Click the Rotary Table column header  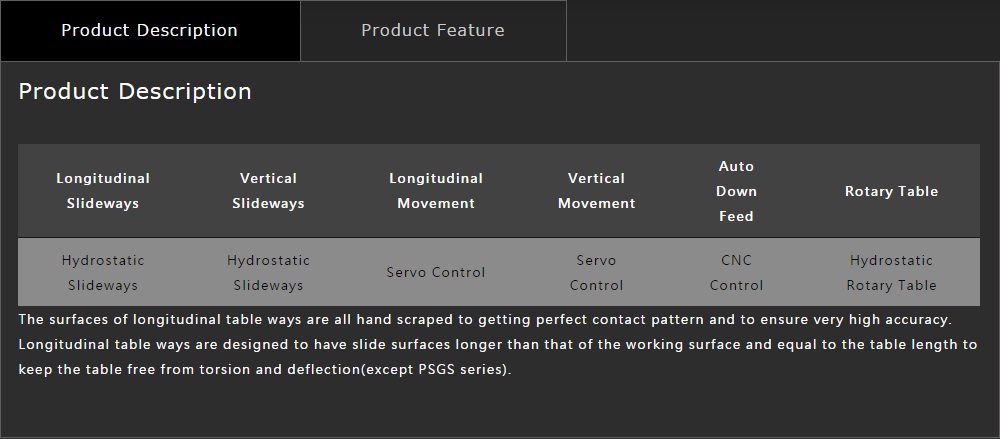(891, 191)
